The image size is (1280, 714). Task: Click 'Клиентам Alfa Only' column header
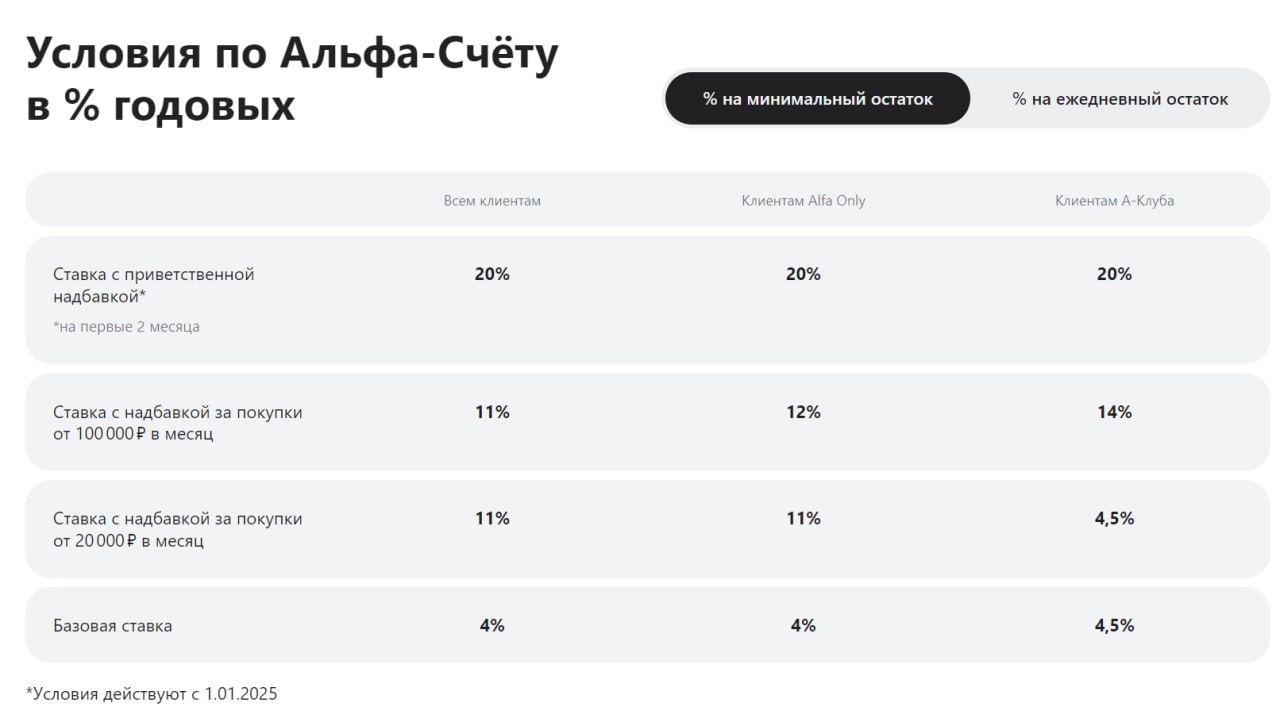(x=803, y=201)
